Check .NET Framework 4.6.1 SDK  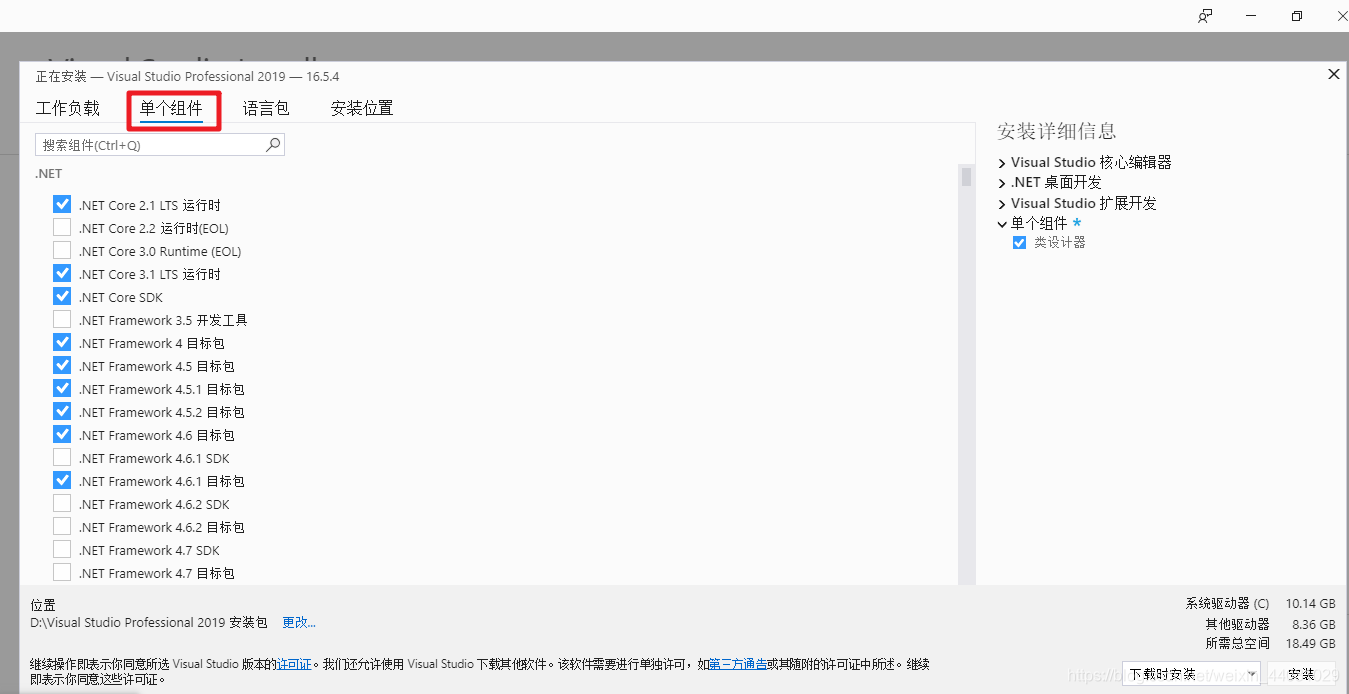[x=62, y=458]
